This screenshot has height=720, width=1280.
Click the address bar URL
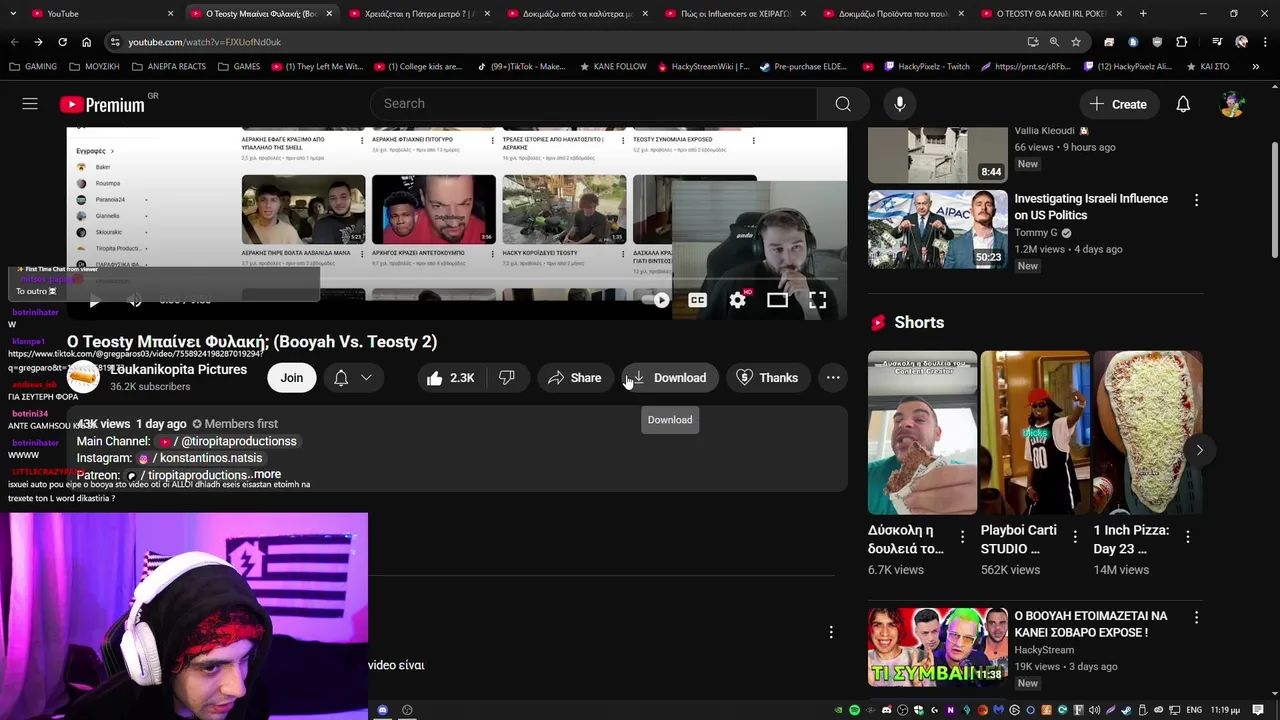pos(204,42)
